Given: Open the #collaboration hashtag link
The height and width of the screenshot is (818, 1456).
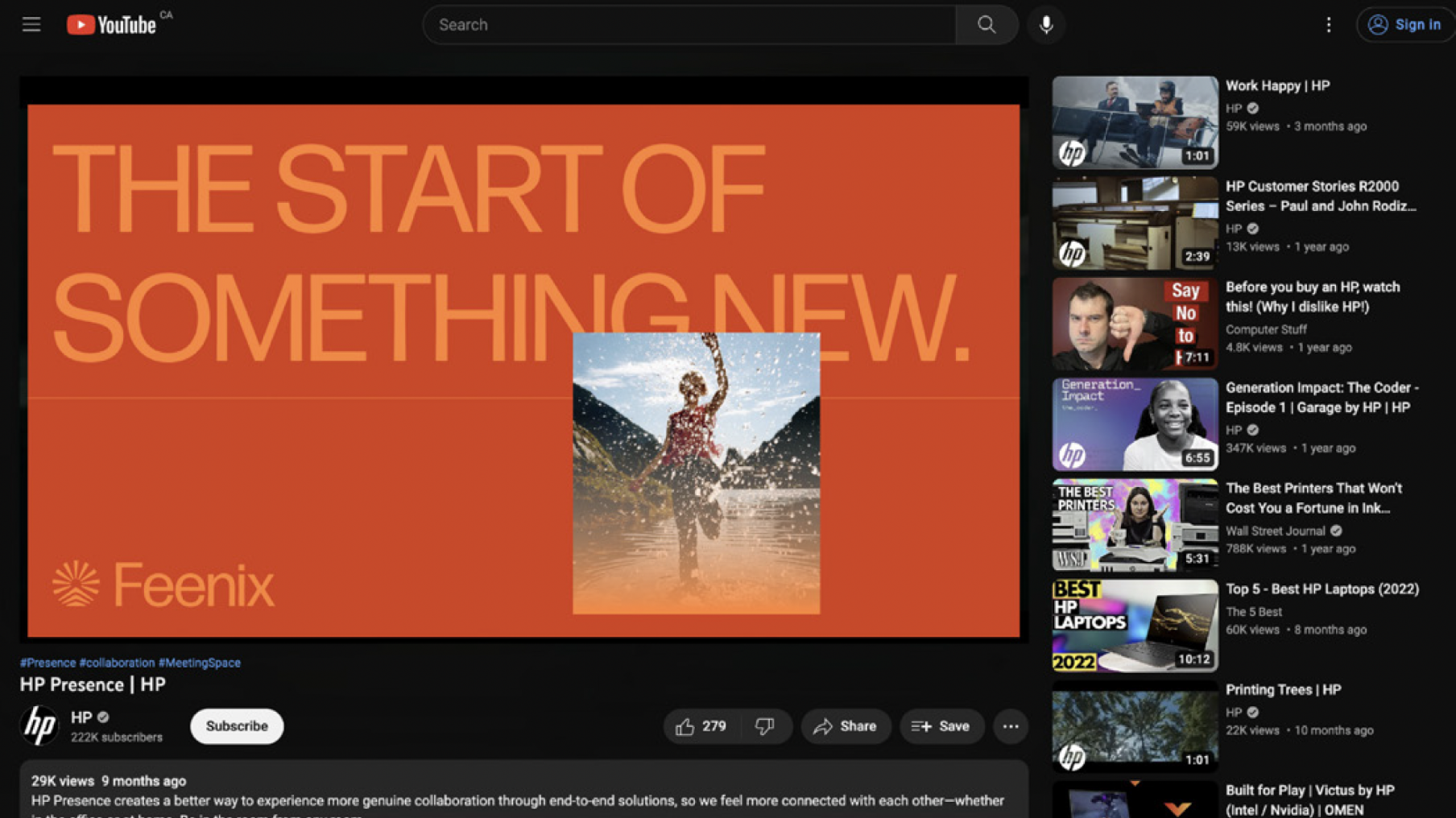Looking at the screenshot, I should (x=117, y=663).
